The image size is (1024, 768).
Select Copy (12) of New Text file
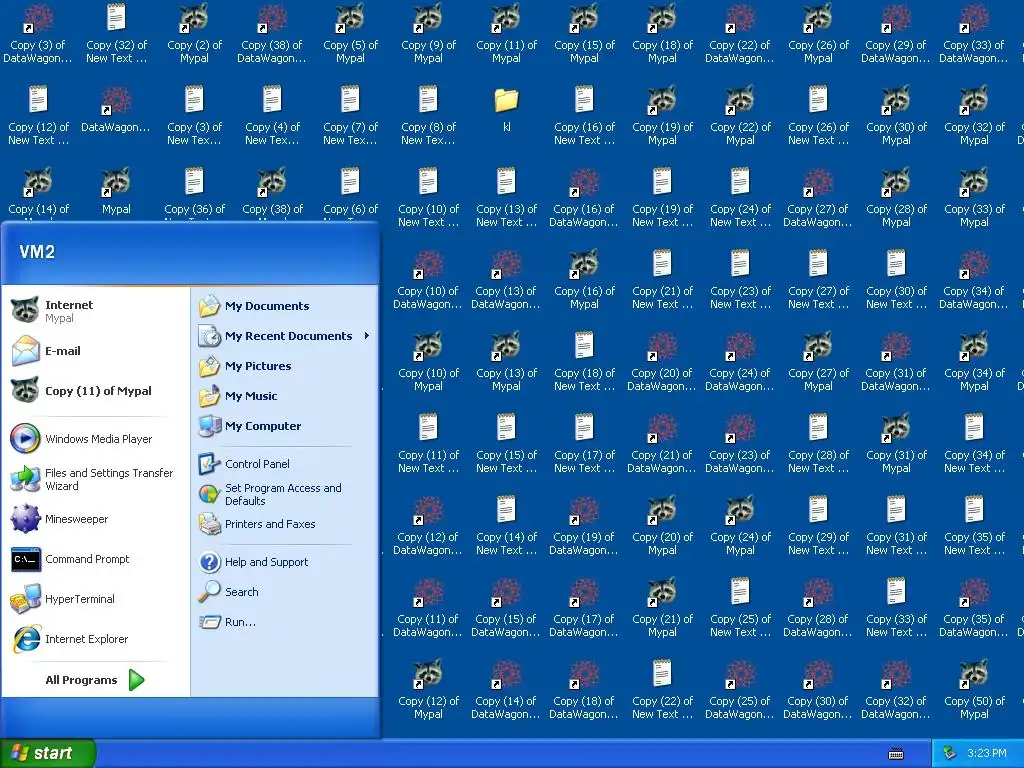point(38,116)
